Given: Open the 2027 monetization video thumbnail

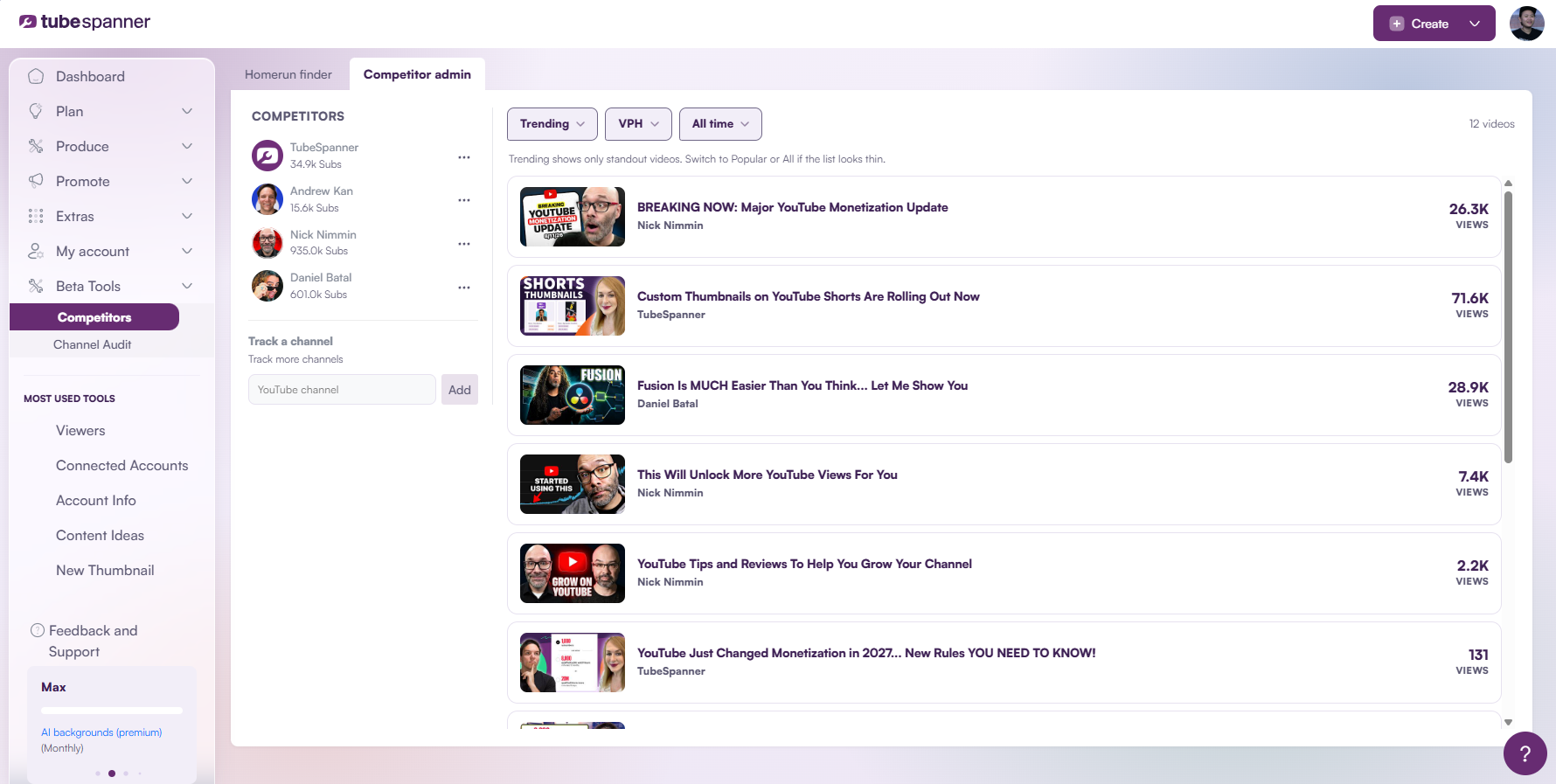Looking at the screenshot, I should click(573, 663).
